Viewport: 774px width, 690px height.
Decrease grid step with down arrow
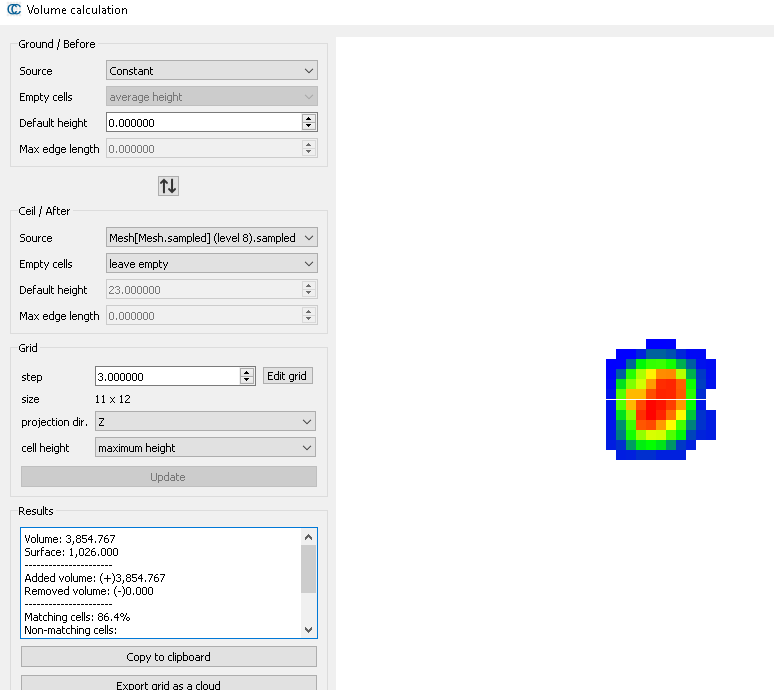click(x=247, y=381)
